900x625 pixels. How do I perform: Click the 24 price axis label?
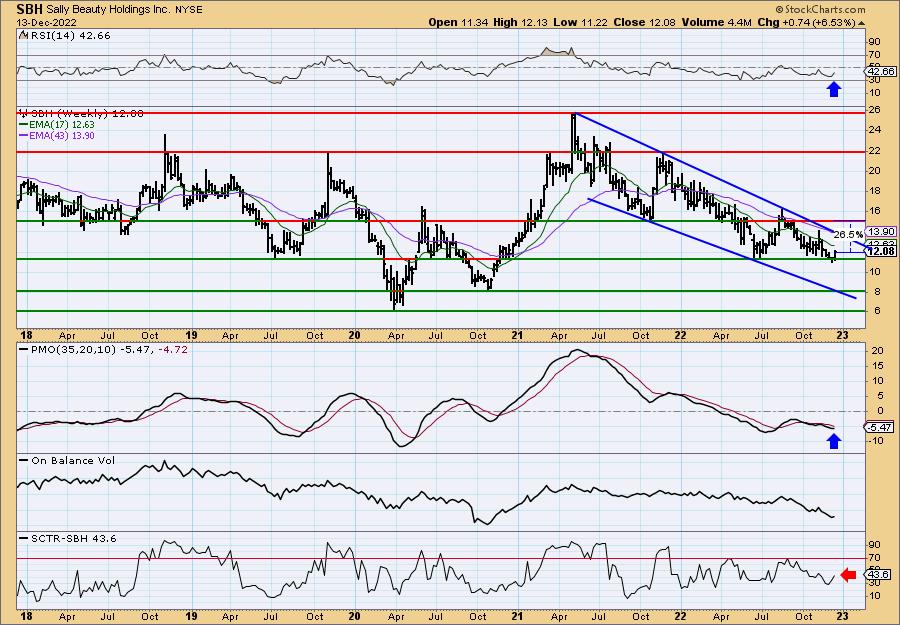pyautogui.click(x=875, y=130)
